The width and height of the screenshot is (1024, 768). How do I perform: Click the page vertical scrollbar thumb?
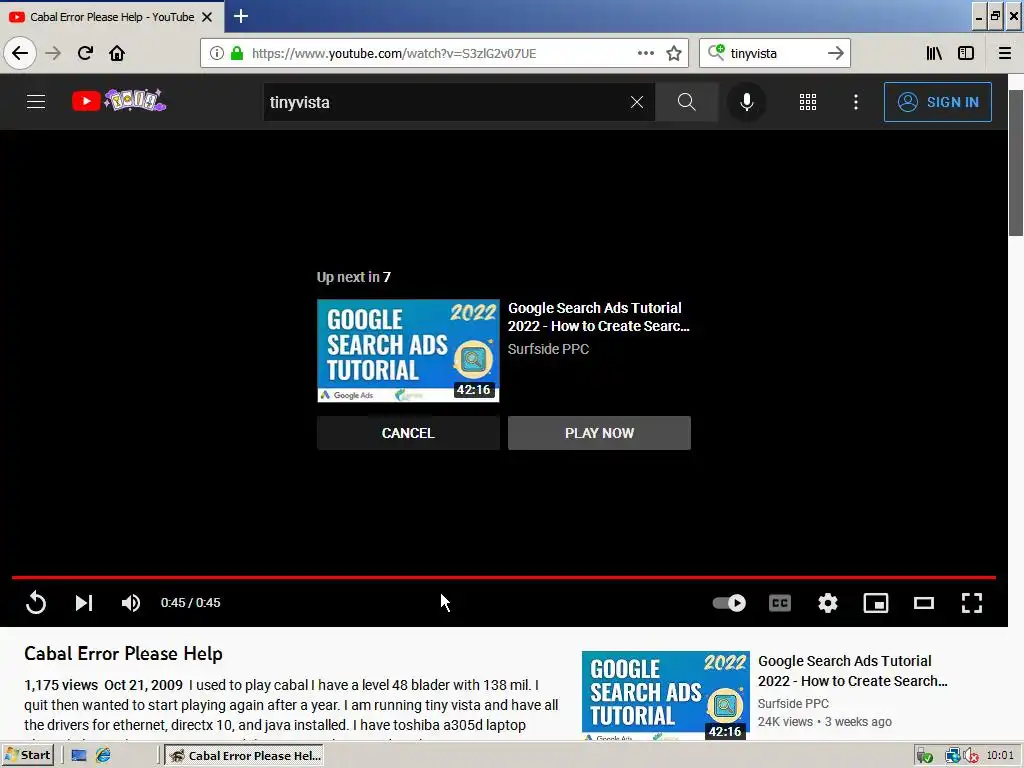click(1016, 163)
